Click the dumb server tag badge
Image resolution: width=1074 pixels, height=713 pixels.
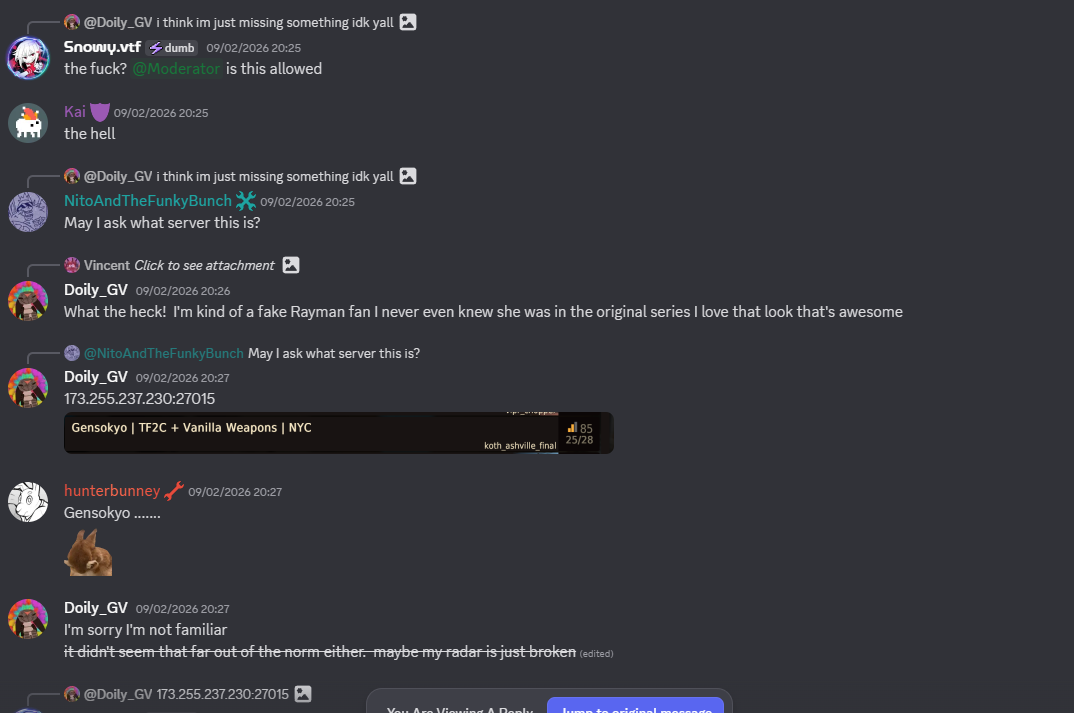click(x=172, y=48)
